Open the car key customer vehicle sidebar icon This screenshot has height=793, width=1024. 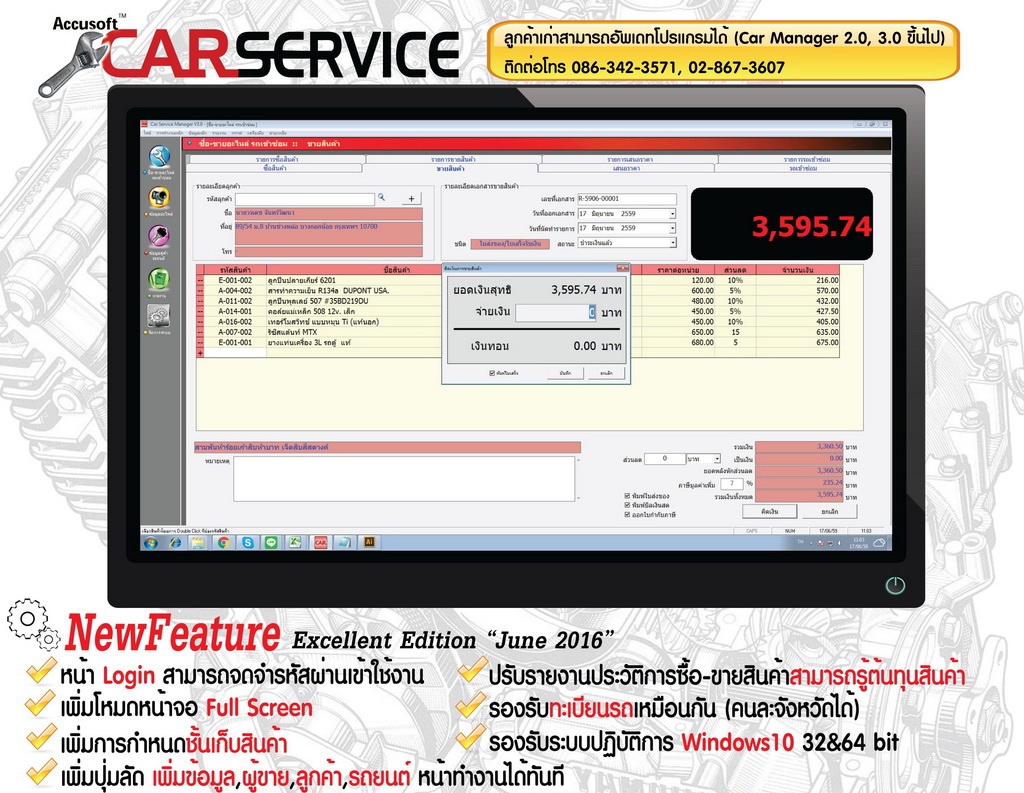point(159,235)
